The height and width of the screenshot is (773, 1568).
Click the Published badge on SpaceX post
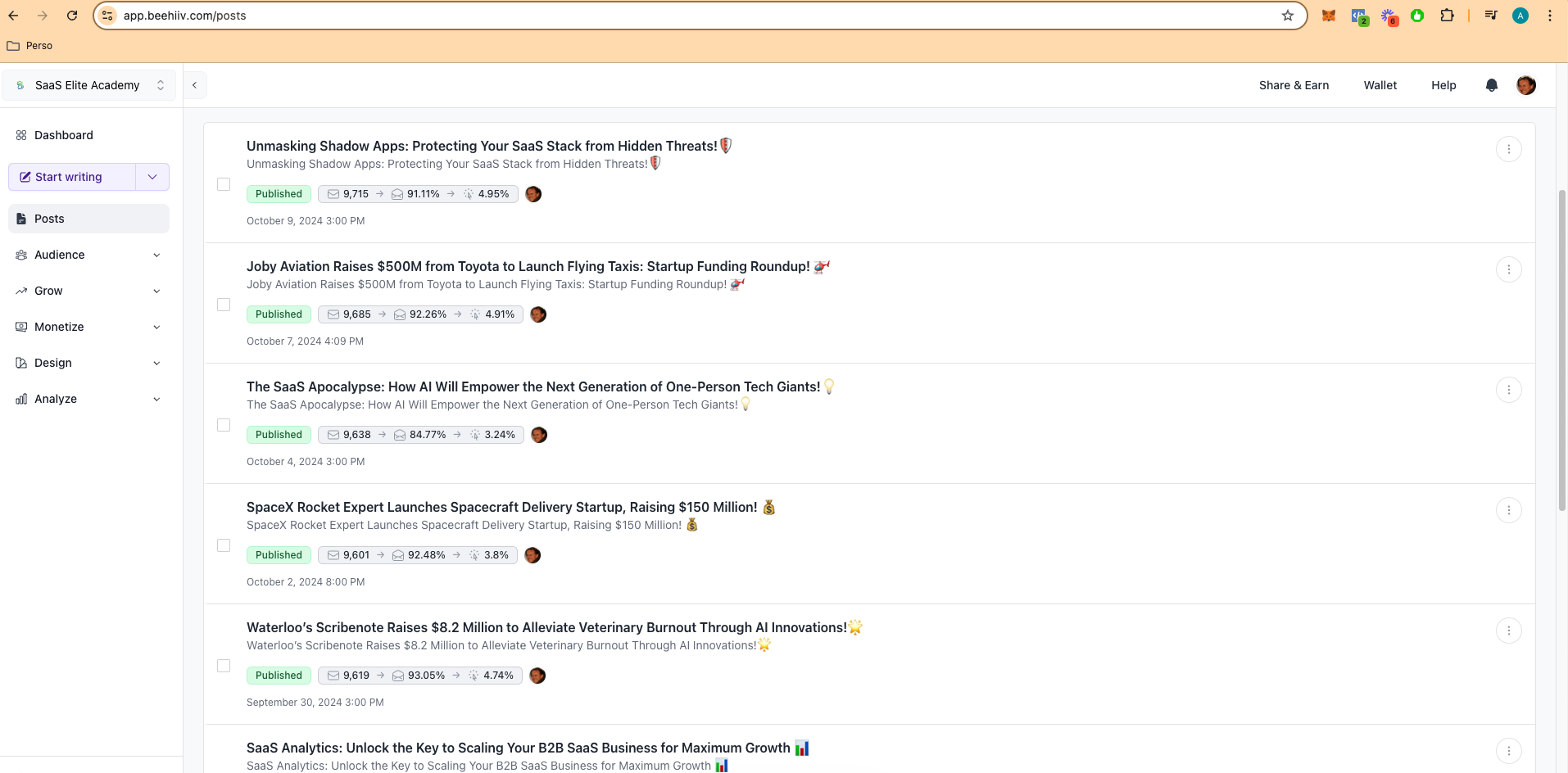[x=279, y=555]
